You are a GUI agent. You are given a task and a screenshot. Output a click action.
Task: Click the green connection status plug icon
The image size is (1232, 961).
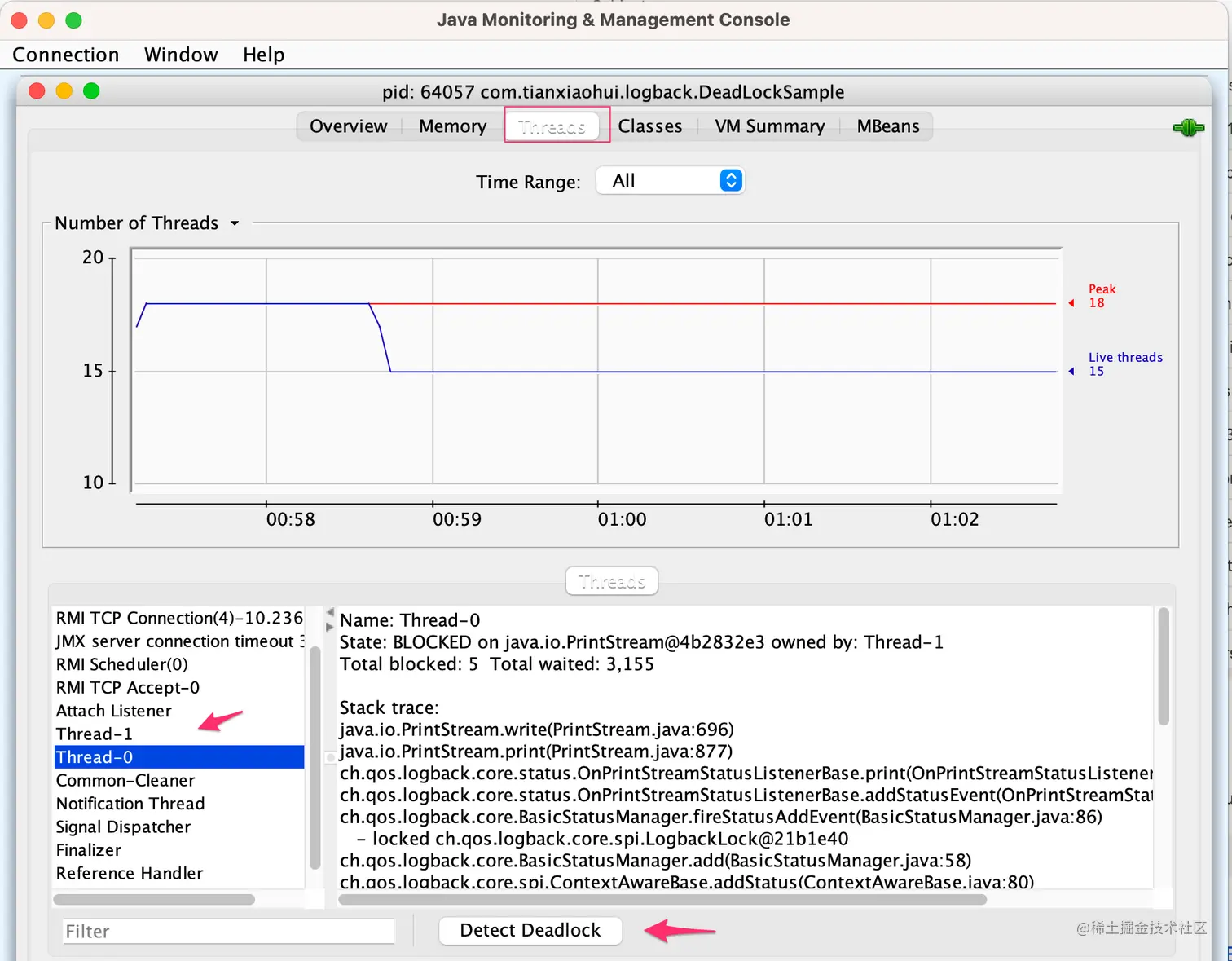1188,127
